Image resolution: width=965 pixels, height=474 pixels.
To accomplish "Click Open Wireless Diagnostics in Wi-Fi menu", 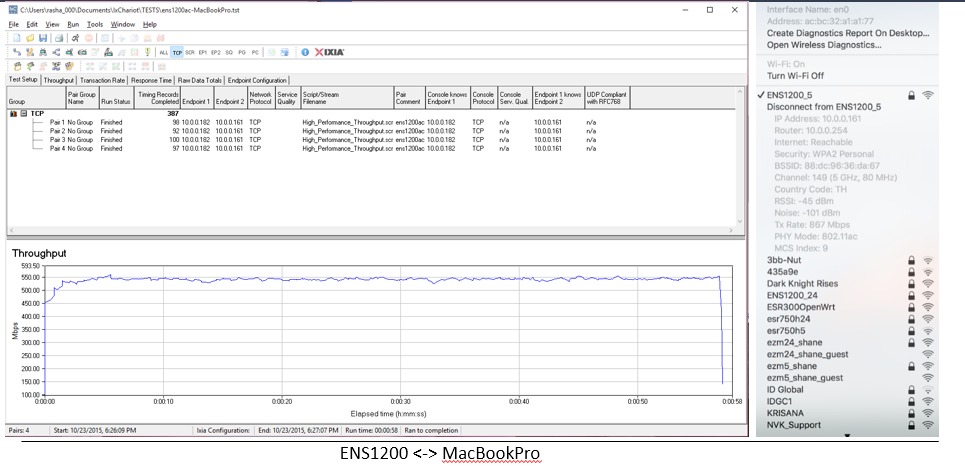I will pos(824,45).
